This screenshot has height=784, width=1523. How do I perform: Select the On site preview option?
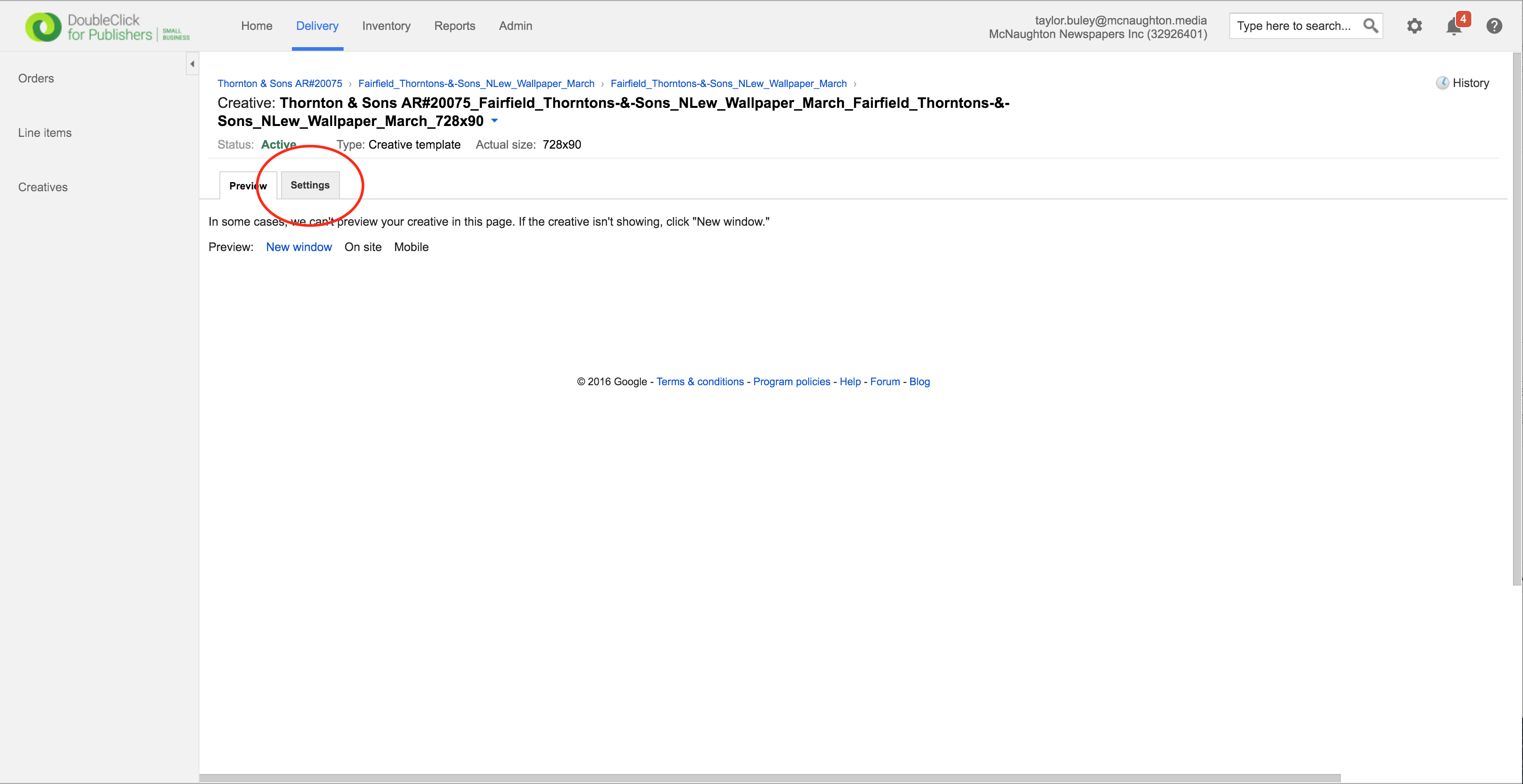(x=363, y=247)
